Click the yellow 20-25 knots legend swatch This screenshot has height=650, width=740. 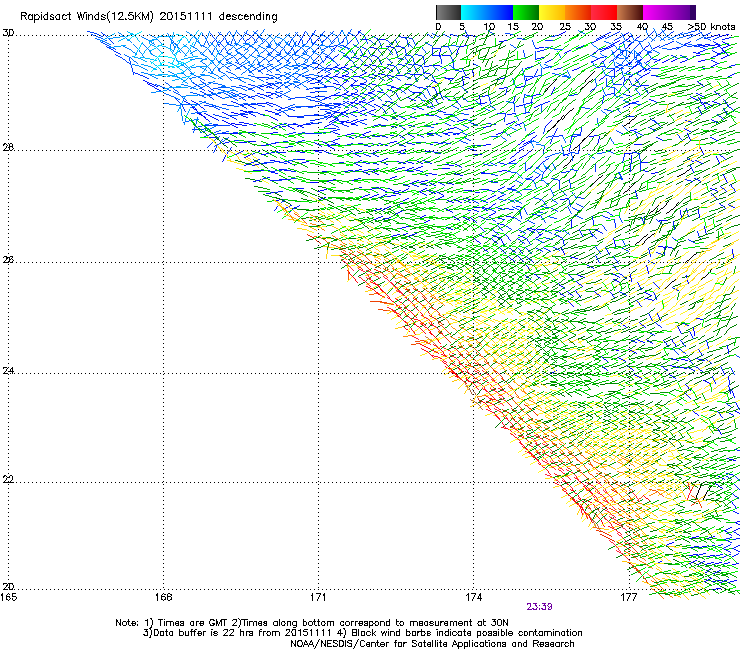[552, 12]
